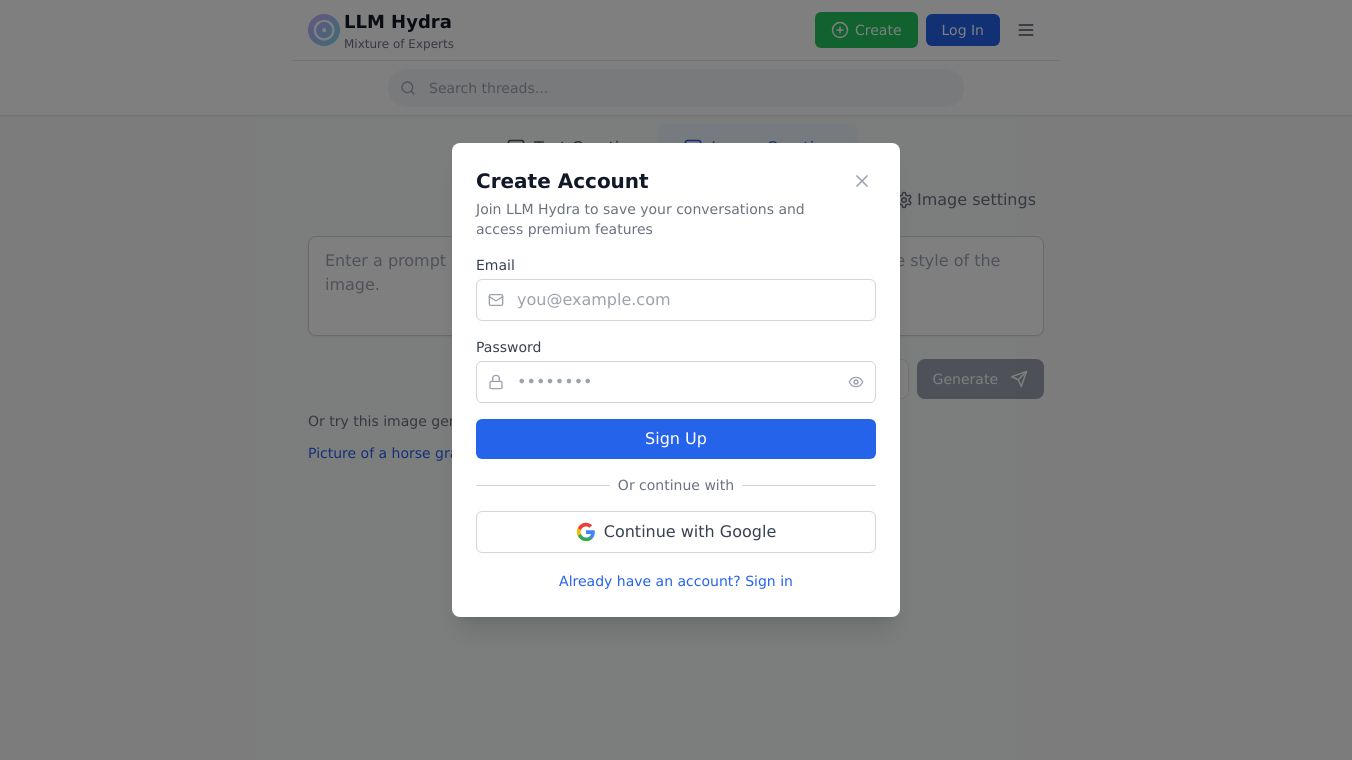Click the Email input field
Viewport: 1352px width, 760px height.
(690, 300)
